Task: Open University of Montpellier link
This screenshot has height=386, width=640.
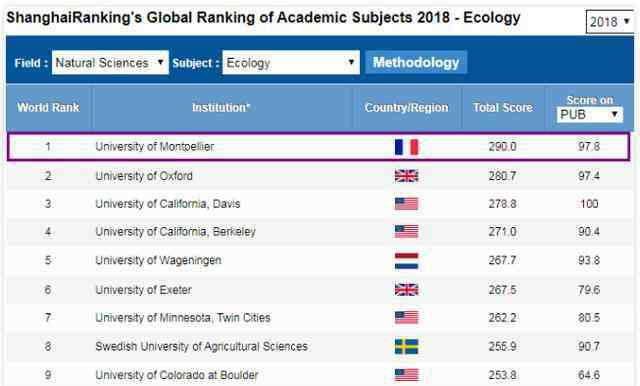Action: (155, 146)
